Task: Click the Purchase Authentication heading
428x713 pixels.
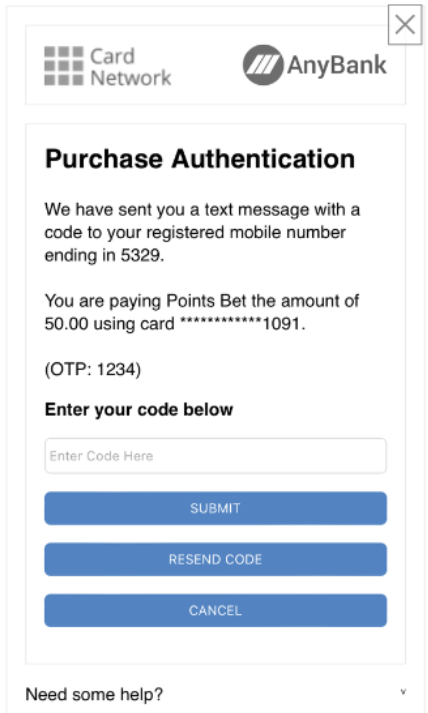Action: (200, 159)
